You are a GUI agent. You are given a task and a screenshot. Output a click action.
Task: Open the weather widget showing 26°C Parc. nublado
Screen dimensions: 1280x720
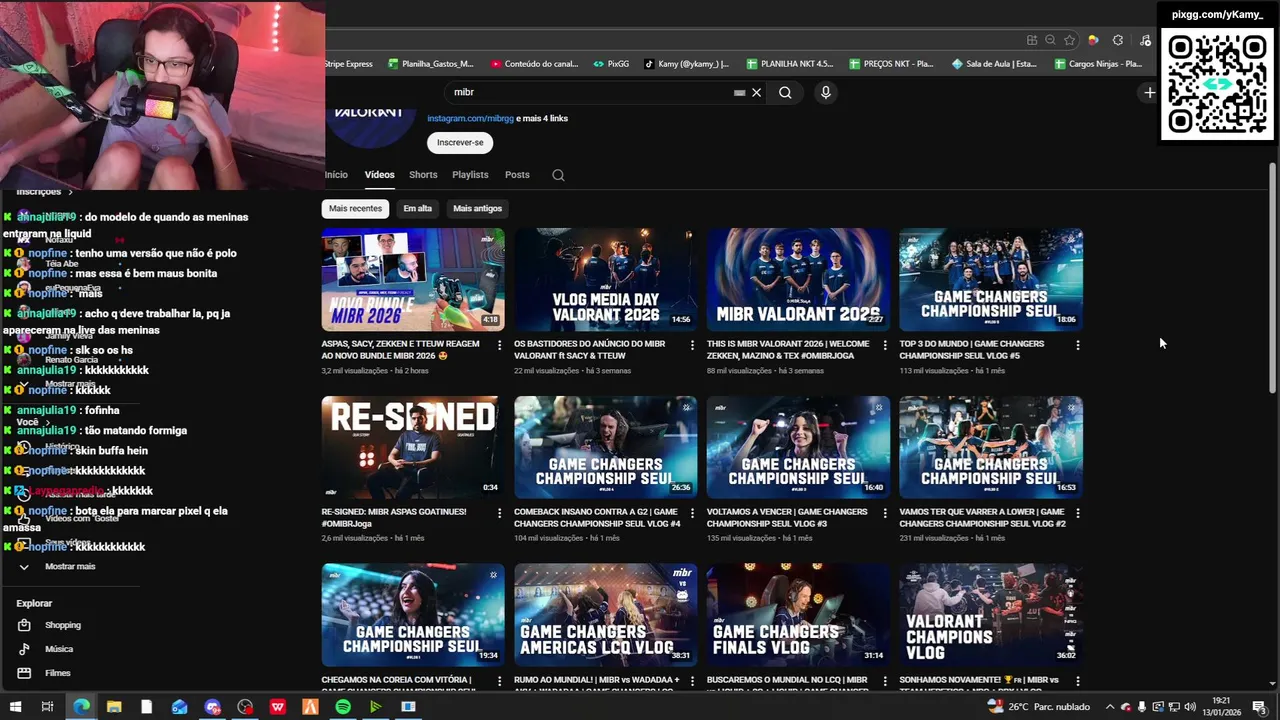[x=1038, y=707]
